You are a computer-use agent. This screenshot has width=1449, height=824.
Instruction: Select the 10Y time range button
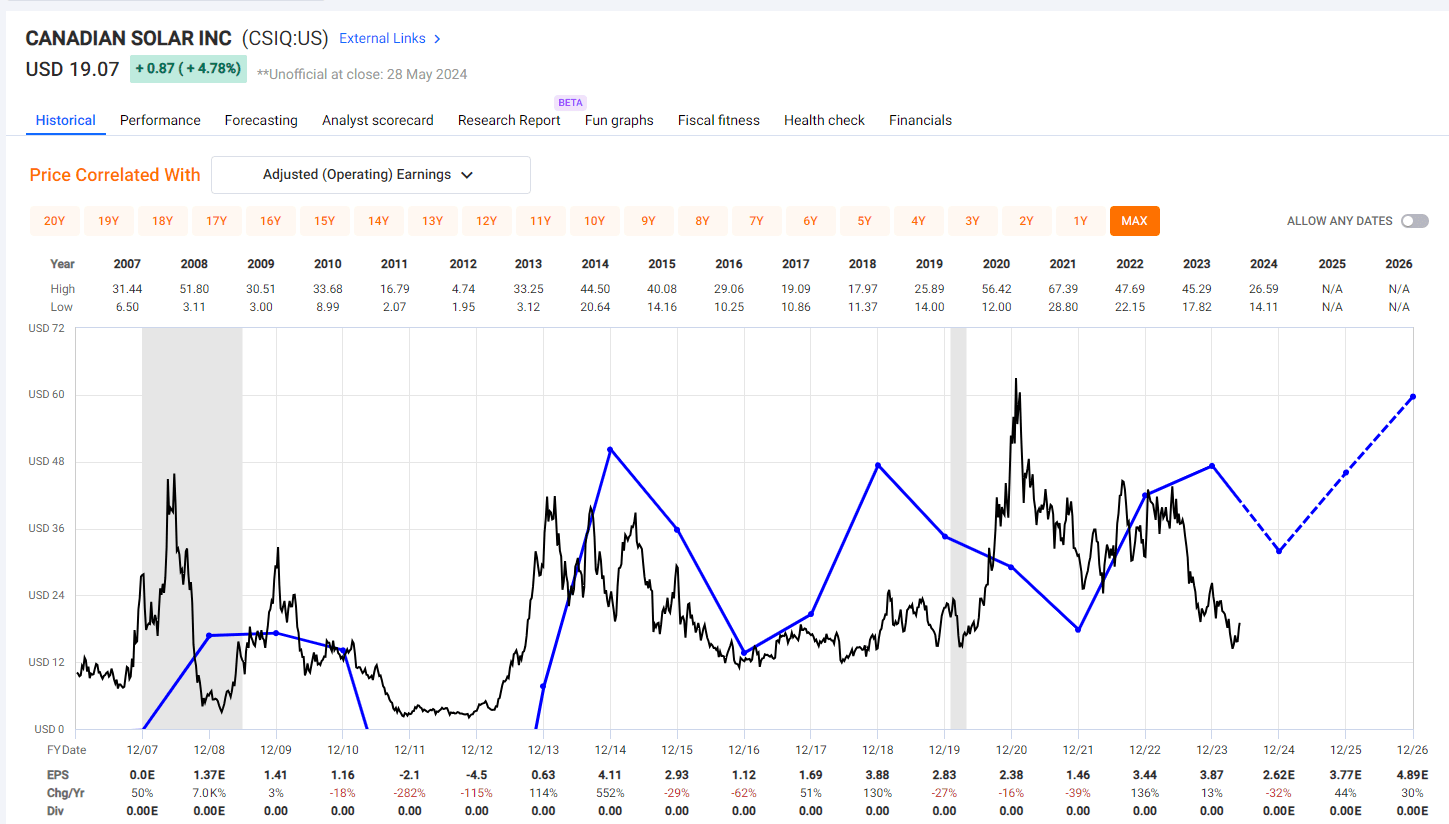click(595, 221)
